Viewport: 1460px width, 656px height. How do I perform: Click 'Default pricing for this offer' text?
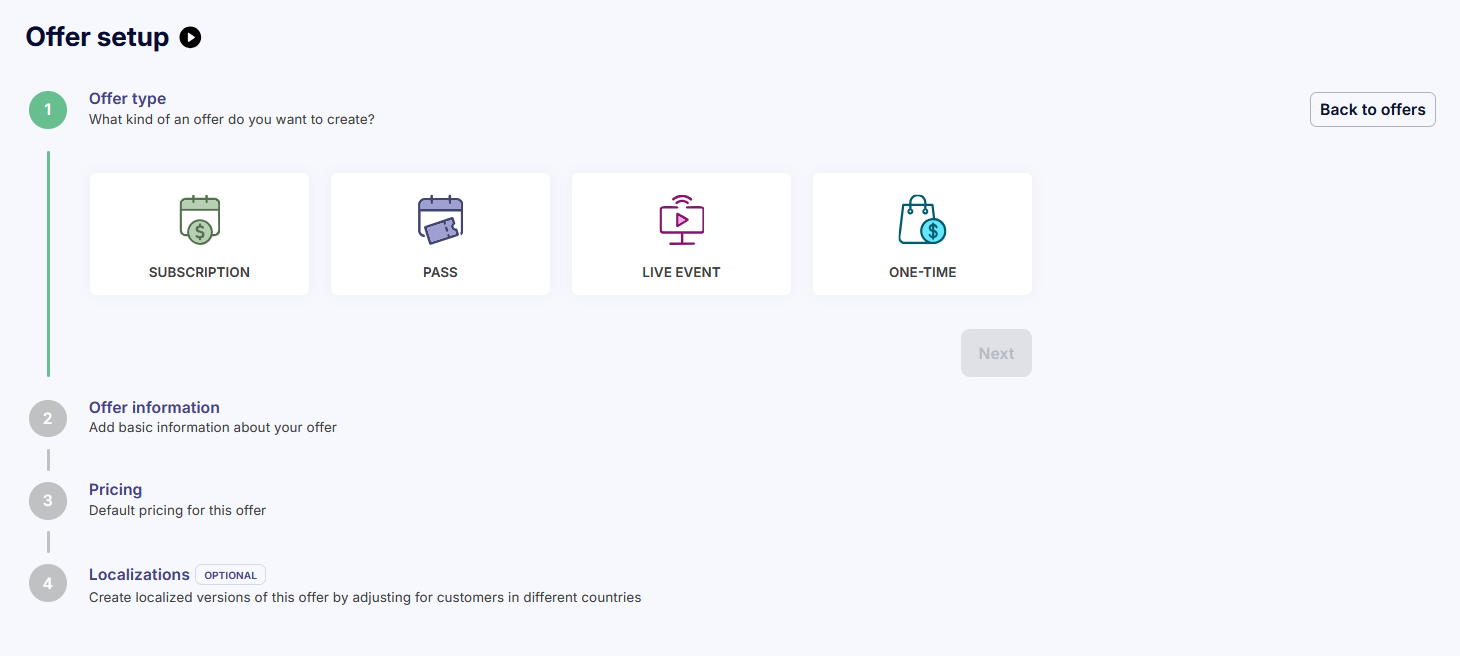[177, 510]
